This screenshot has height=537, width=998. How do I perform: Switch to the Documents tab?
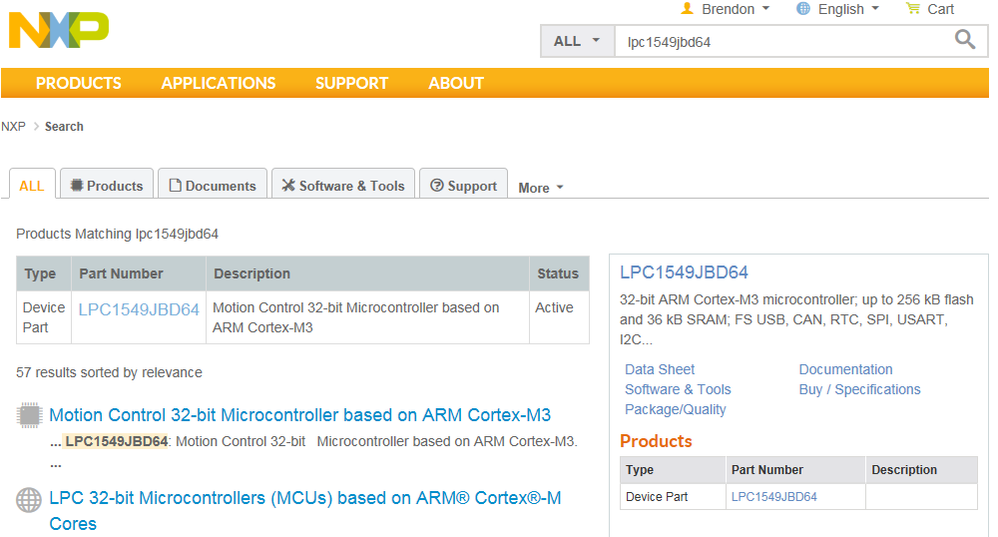(x=212, y=186)
